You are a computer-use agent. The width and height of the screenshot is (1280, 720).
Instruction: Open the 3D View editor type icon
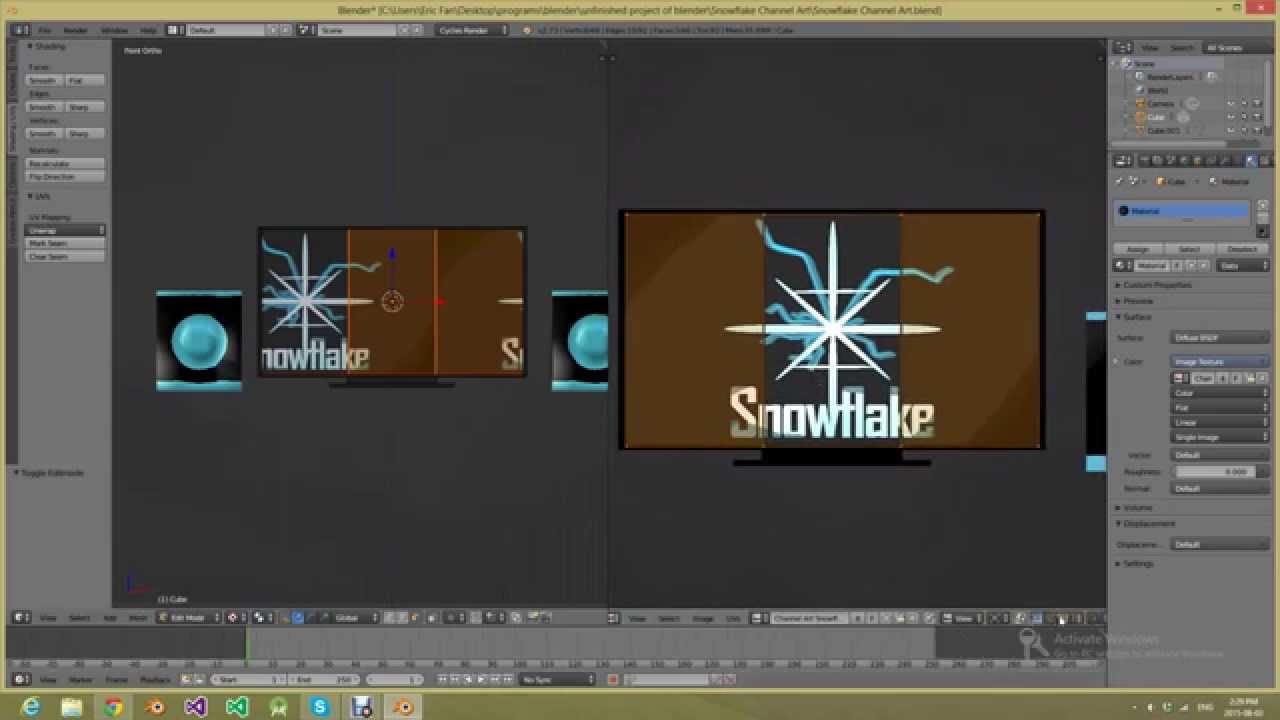(x=20, y=618)
